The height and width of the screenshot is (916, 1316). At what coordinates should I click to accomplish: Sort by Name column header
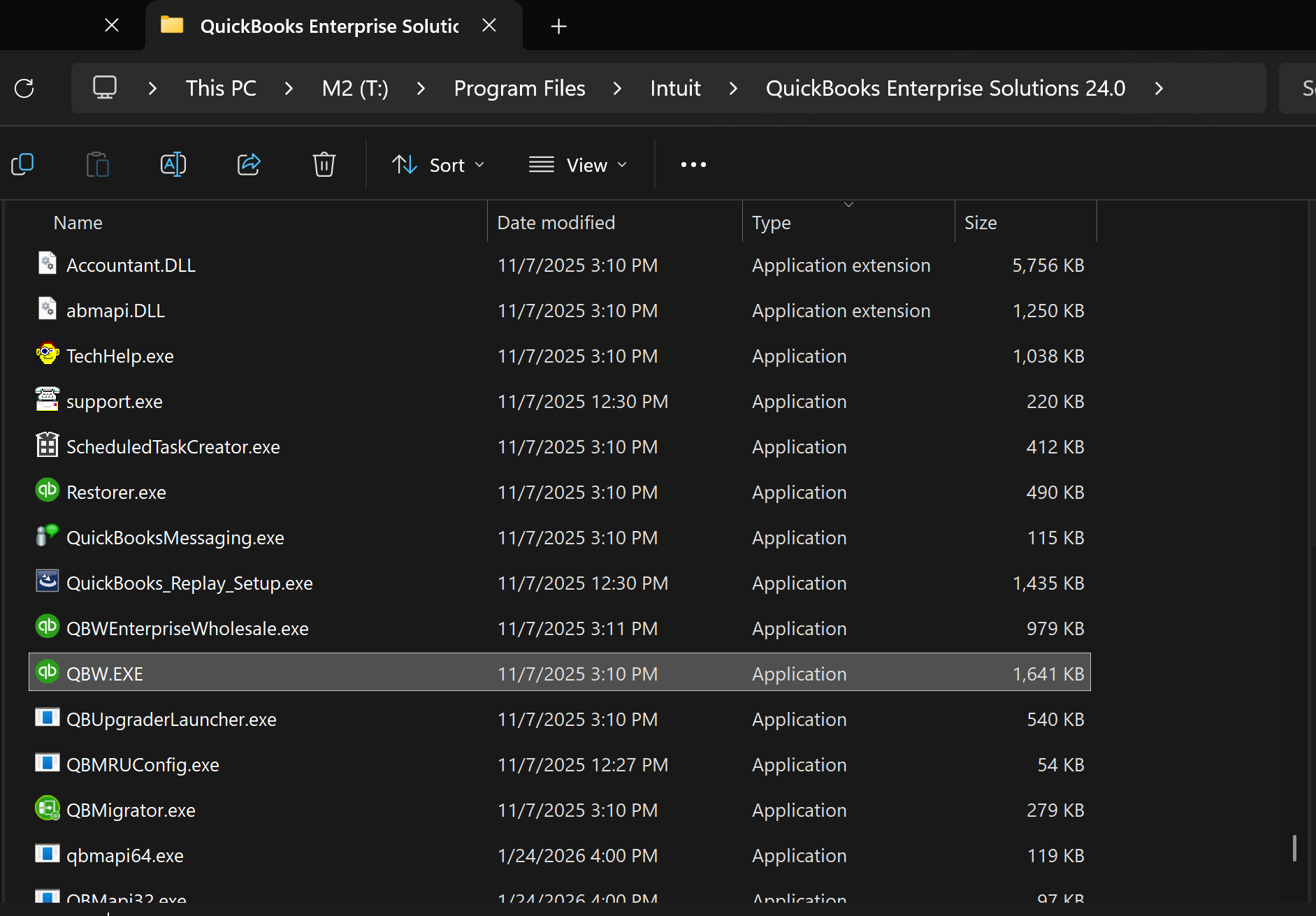coord(78,223)
